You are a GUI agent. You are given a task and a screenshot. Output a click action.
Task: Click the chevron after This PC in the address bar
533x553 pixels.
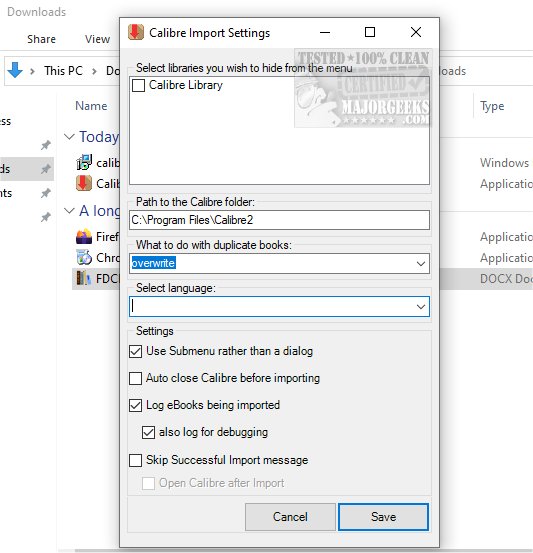94,71
